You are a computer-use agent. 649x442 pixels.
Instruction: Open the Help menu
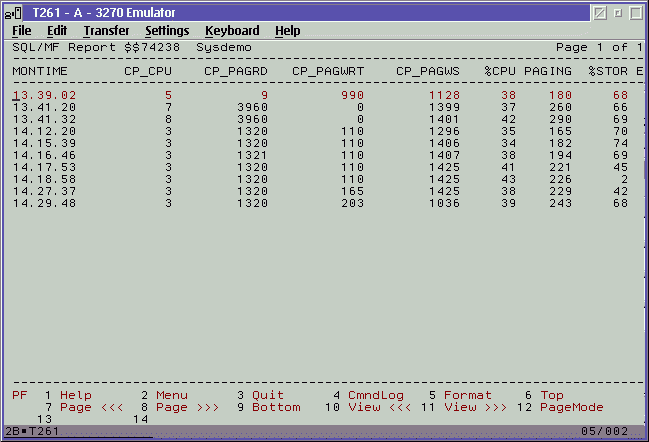288,31
